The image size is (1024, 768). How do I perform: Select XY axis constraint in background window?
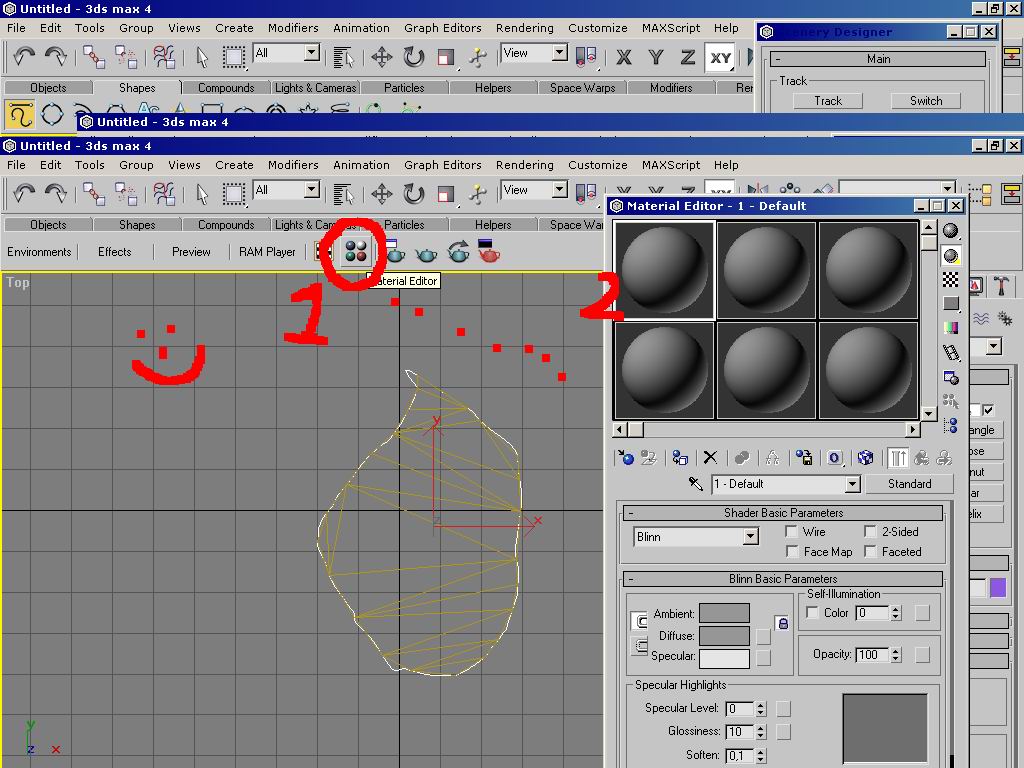pos(720,57)
